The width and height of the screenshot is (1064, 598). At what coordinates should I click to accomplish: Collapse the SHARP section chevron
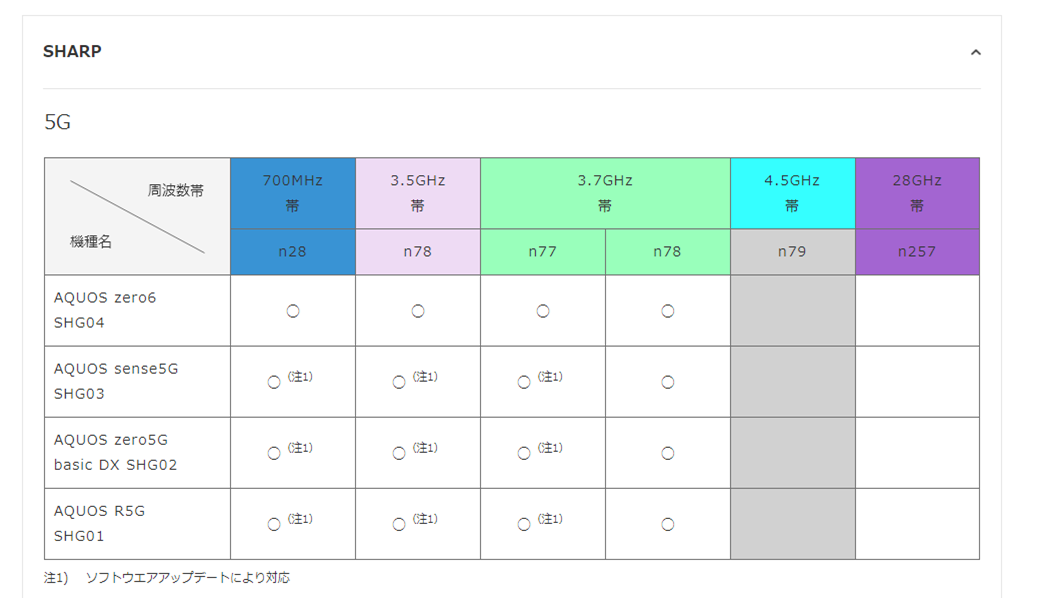975,52
